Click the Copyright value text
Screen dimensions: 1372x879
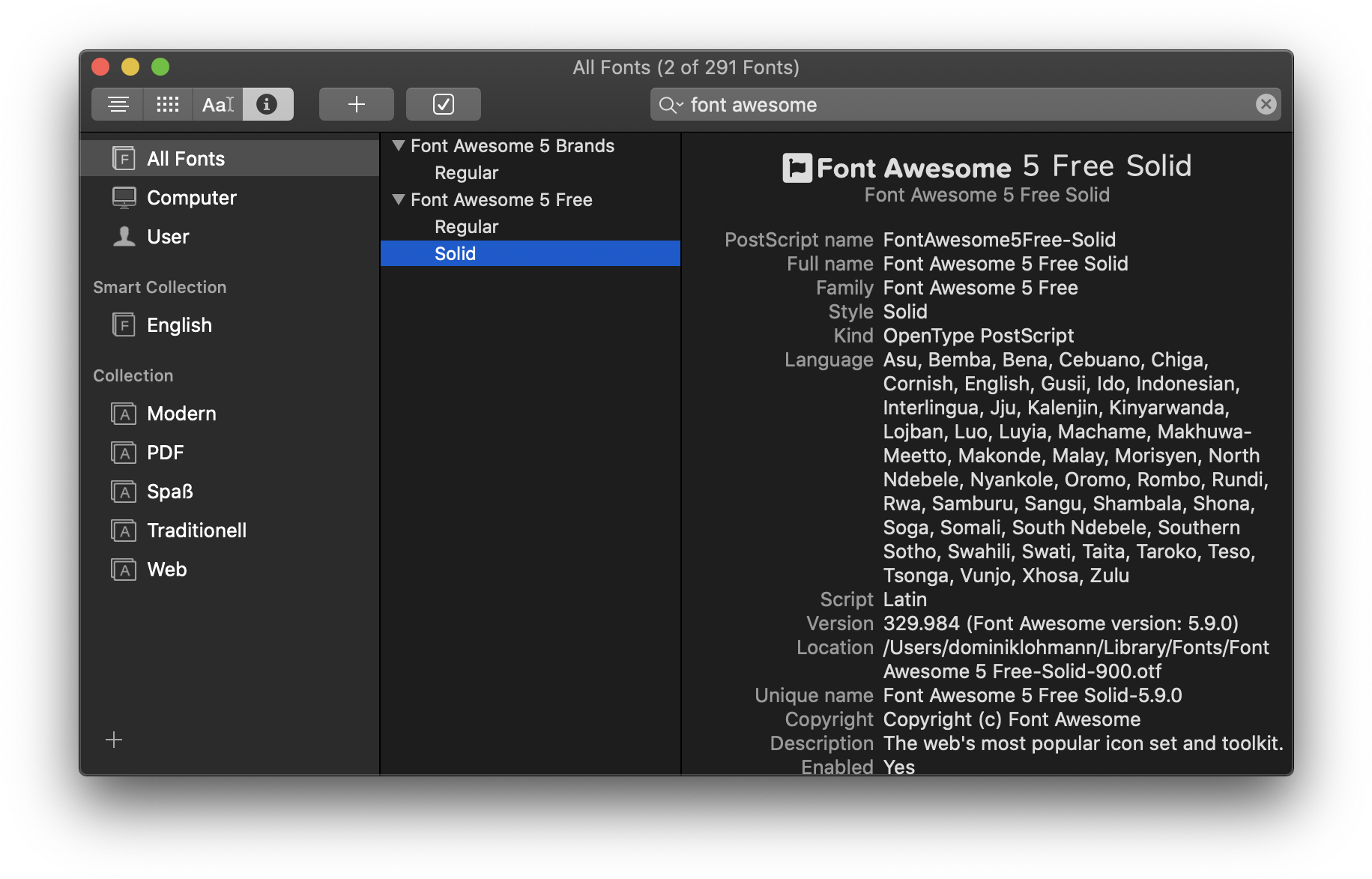1012,719
